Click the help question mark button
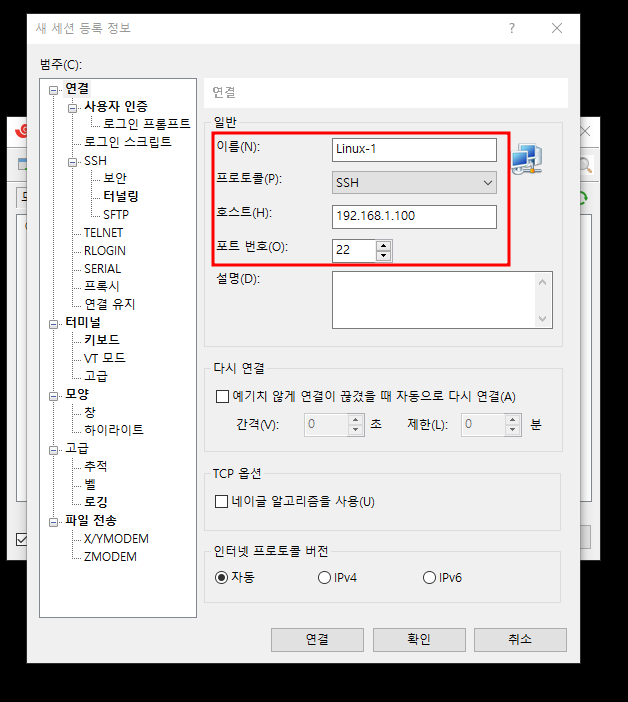The image size is (628, 702). pyautogui.click(x=512, y=28)
